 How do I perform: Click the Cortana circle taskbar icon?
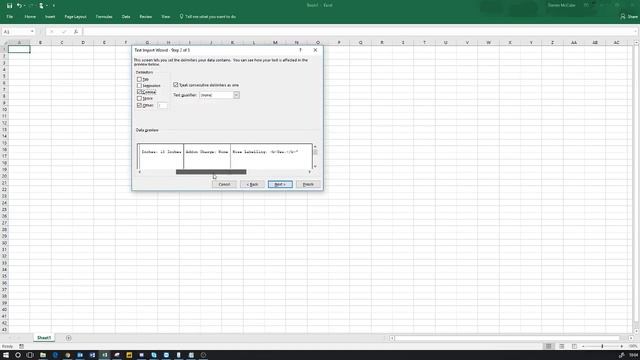(x=18, y=355)
